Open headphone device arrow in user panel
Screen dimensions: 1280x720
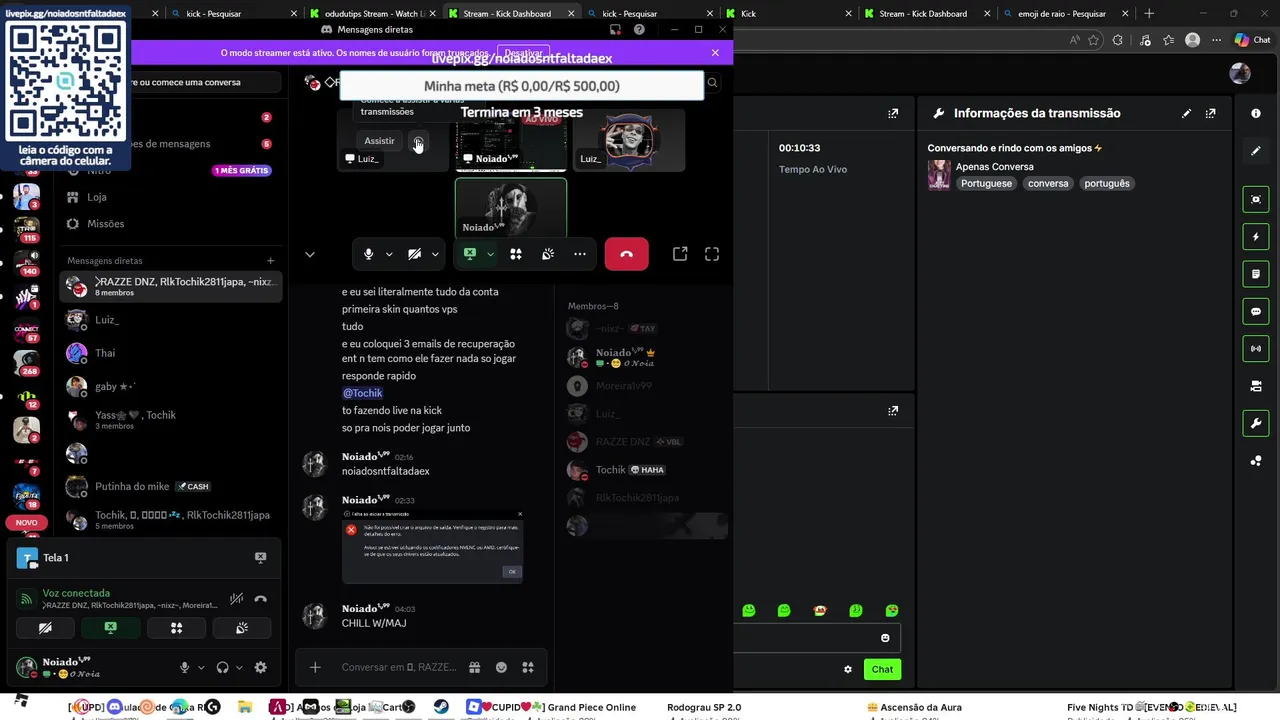click(239, 667)
